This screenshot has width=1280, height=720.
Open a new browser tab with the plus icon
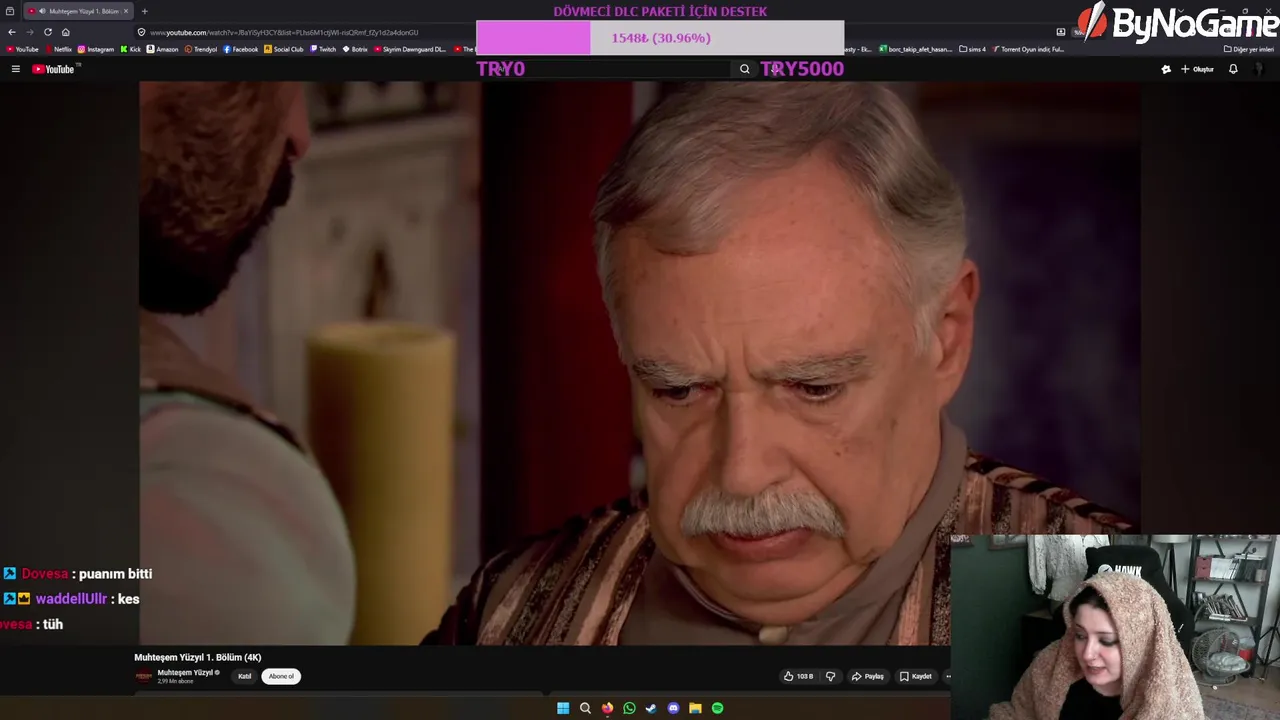(144, 11)
